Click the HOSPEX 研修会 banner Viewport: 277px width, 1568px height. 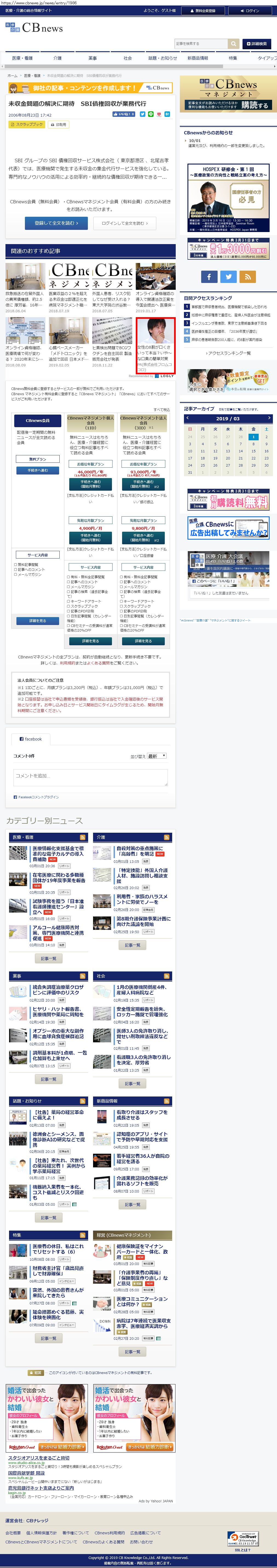click(228, 198)
